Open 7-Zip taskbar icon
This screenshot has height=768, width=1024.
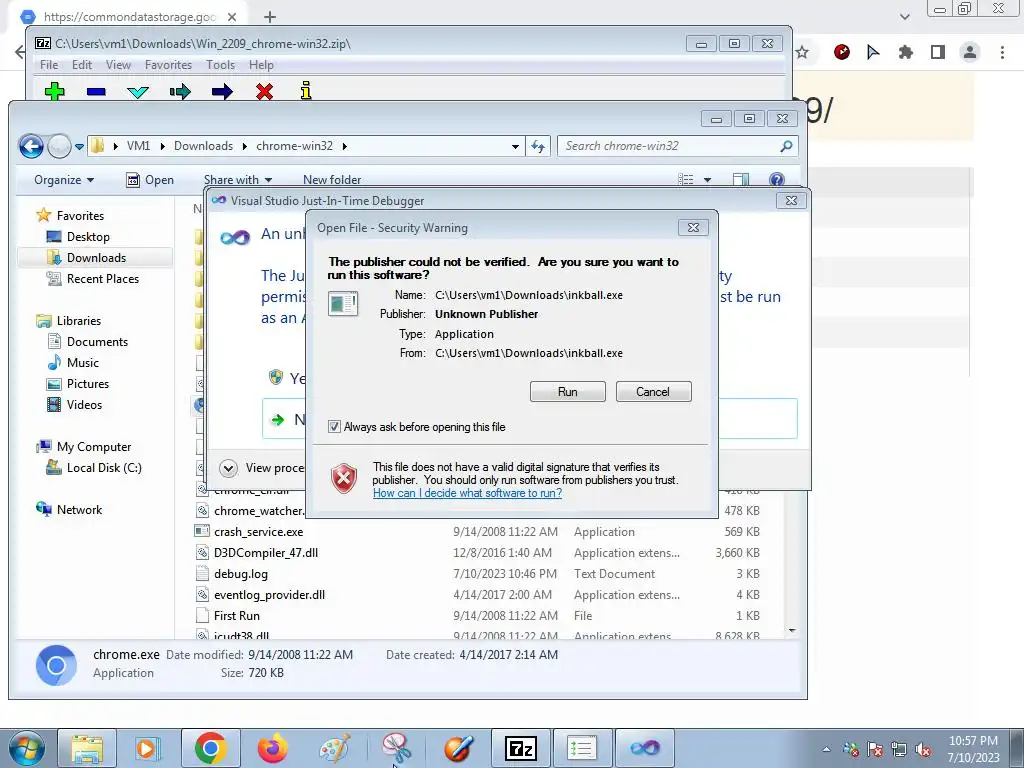pyautogui.click(x=520, y=748)
